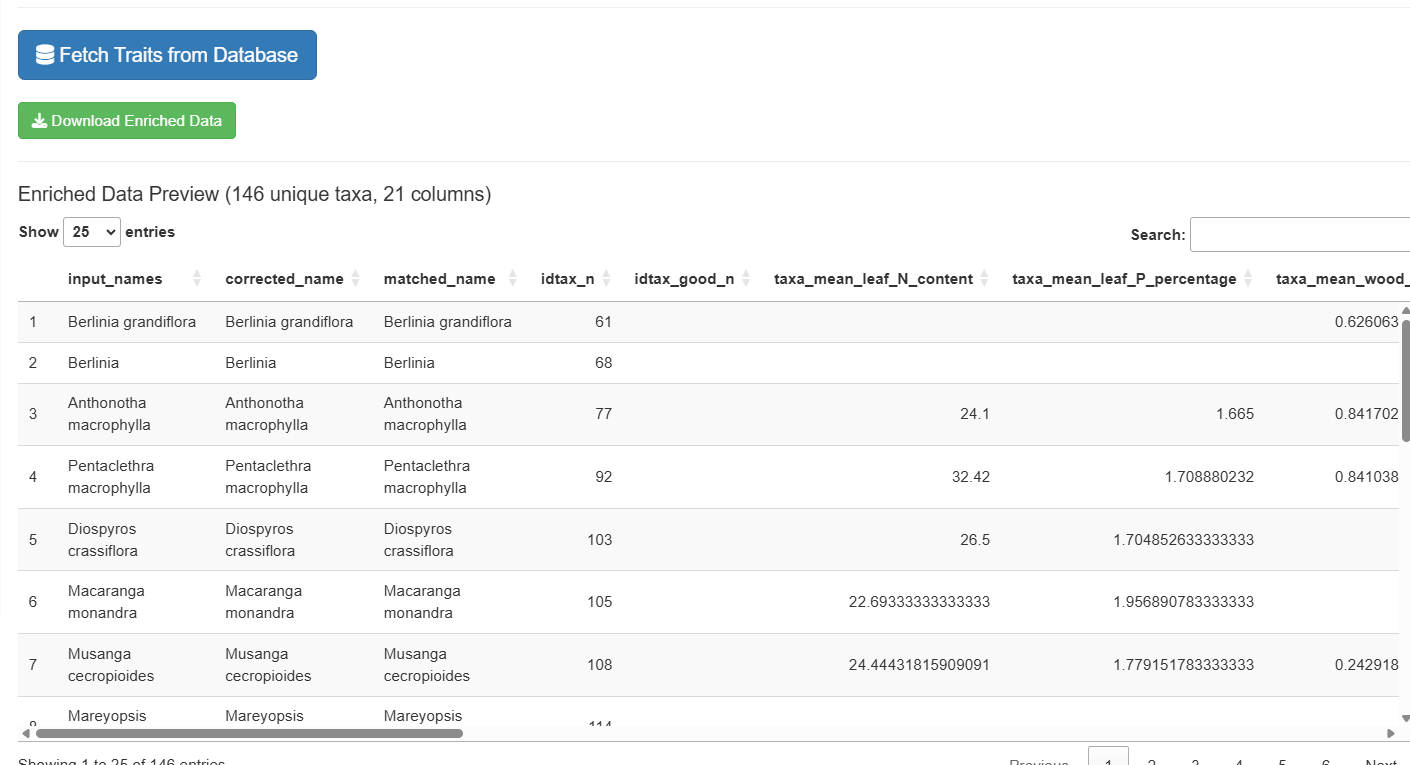Select the Pentaclethra macrophylla input name cell
Screen dimensions: 1410x765
pos(111,477)
